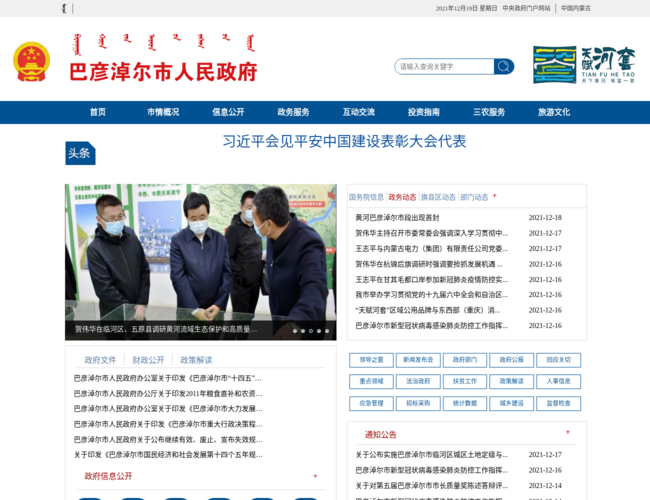Screen dimensions: 650x500
Task: Open news 我市举办学习贯彻党的十九届六中全会
Action: 432,295
